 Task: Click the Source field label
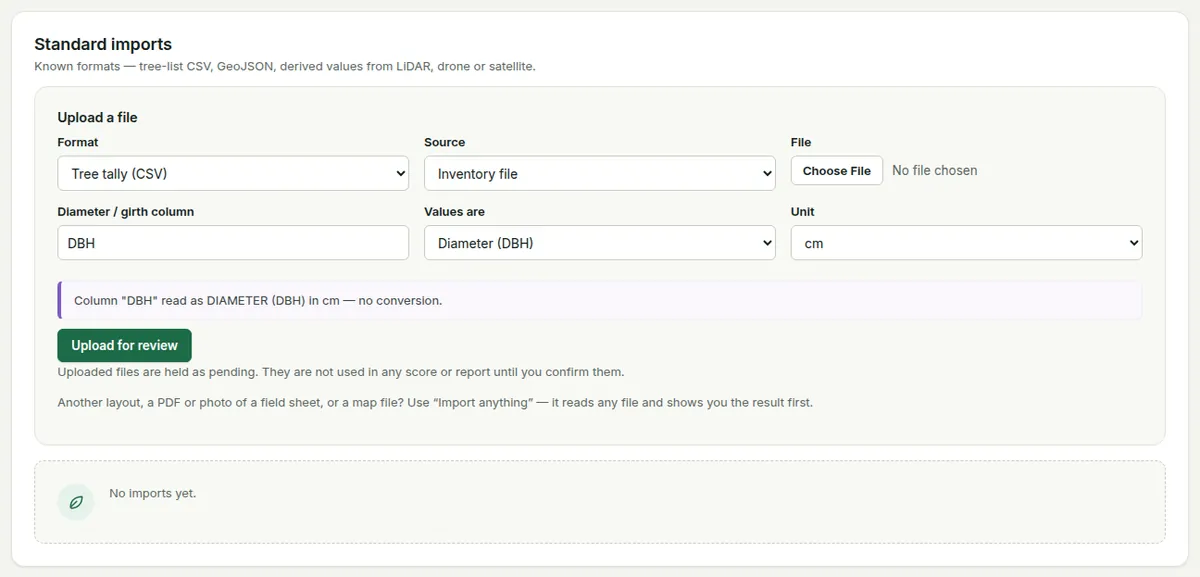(445, 142)
